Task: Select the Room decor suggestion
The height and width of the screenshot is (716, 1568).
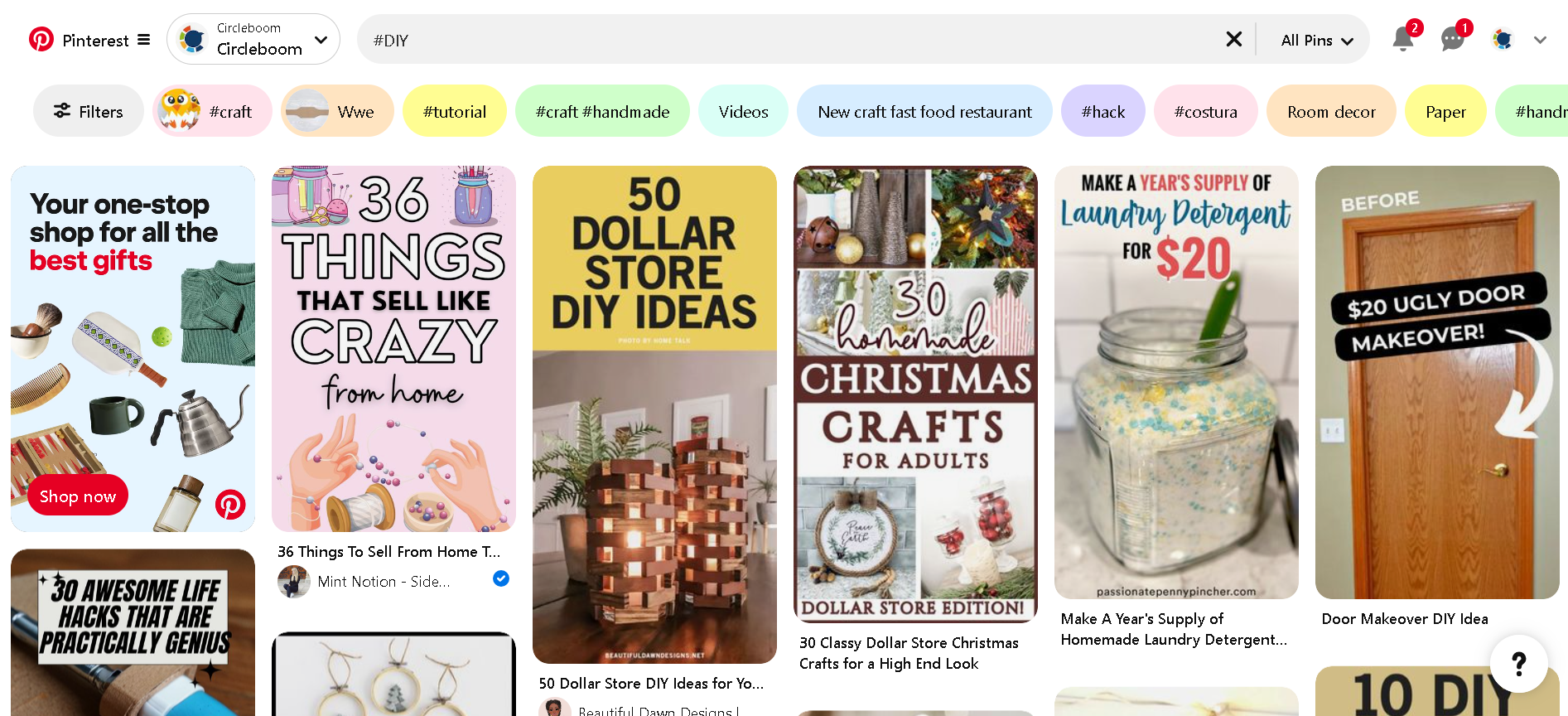Action: click(x=1330, y=110)
